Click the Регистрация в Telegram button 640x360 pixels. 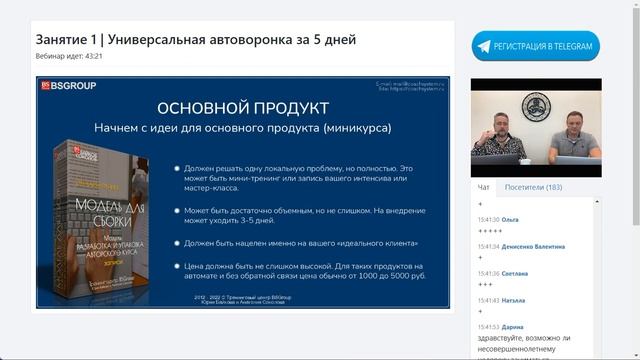coord(536,46)
